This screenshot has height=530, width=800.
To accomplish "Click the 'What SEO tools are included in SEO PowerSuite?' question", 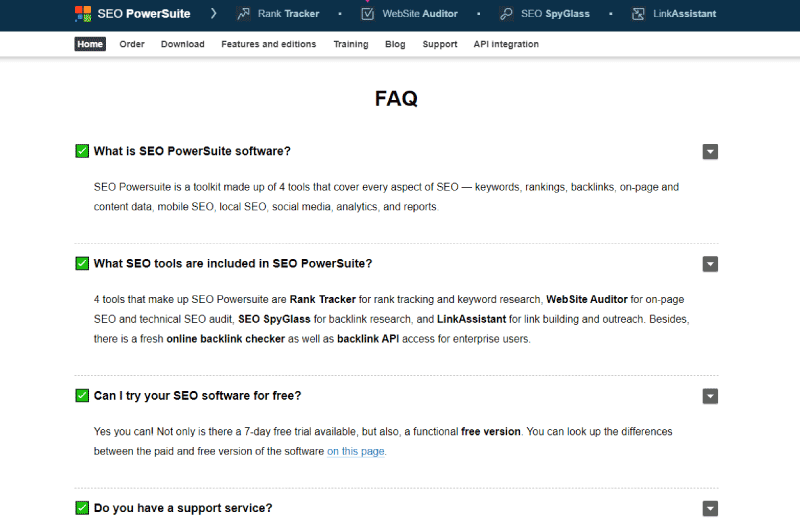I will point(233,263).
